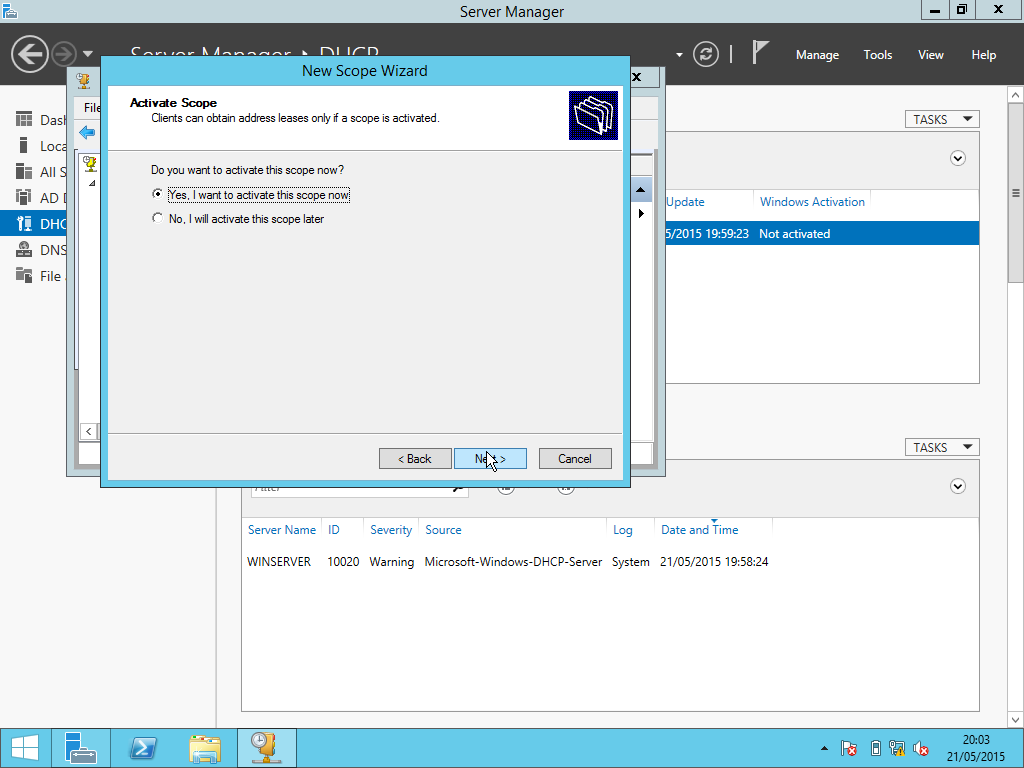Show hidden tray icons arrow
This screenshot has height=768, width=1024.
pyautogui.click(x=824, y=748)
